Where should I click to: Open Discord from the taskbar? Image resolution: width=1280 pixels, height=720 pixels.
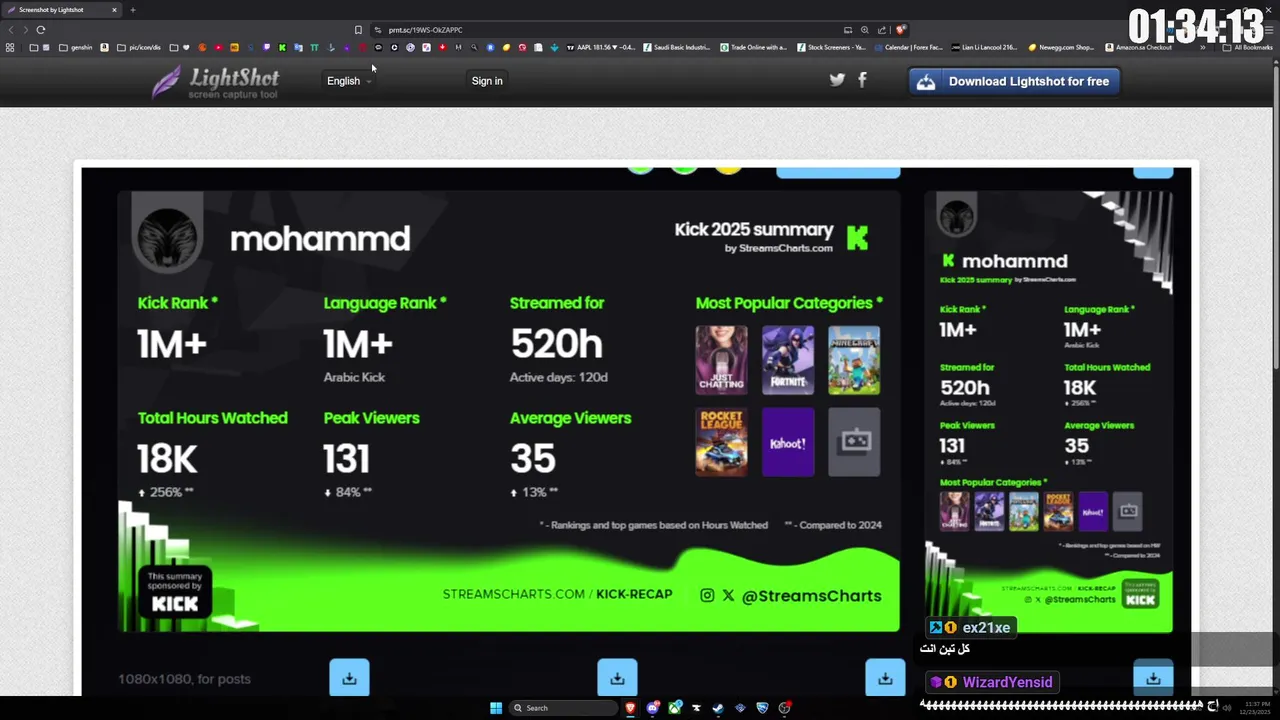[652, 708]
